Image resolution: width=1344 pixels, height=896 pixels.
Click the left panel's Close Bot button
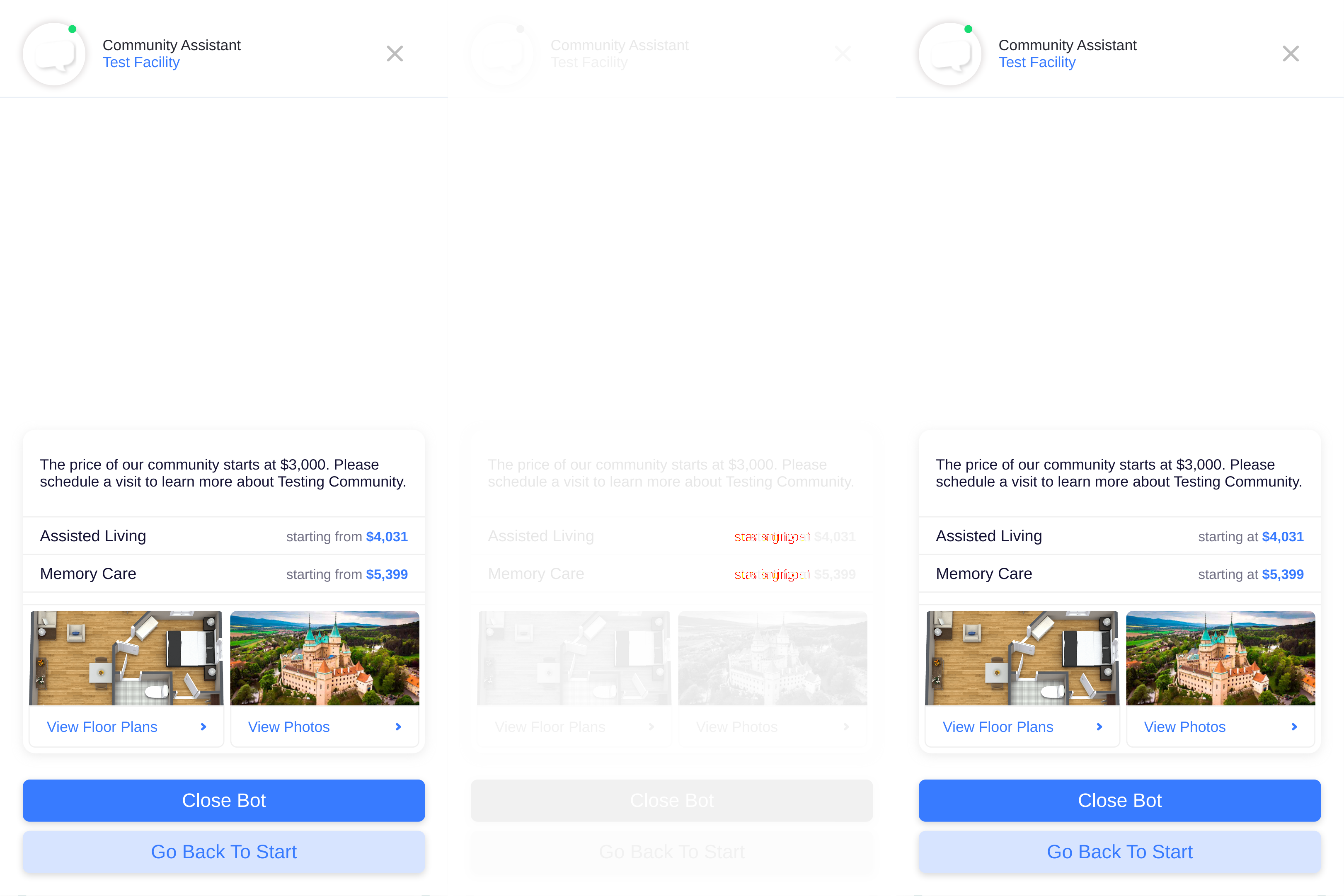tap(224, 801)
